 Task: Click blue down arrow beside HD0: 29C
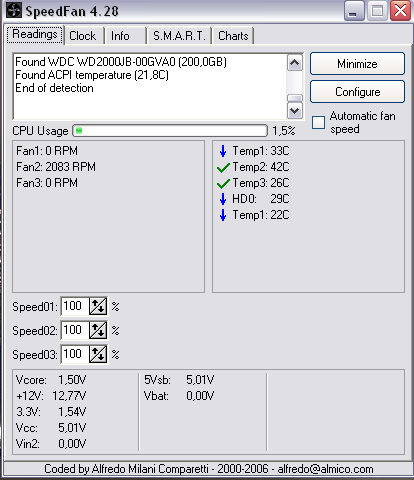223,199
